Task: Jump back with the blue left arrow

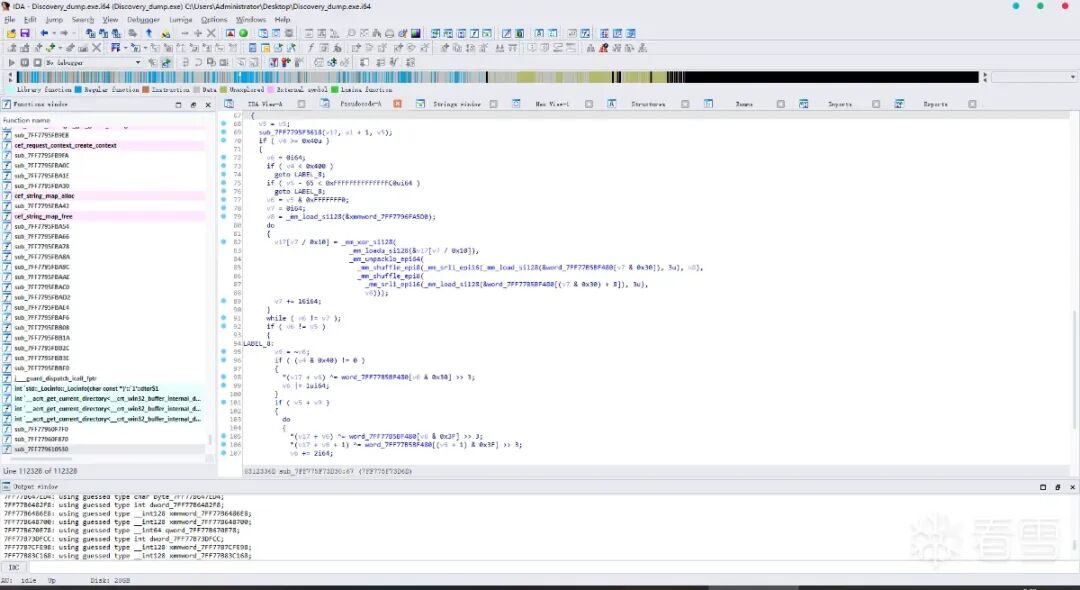Action: [44, 33]
